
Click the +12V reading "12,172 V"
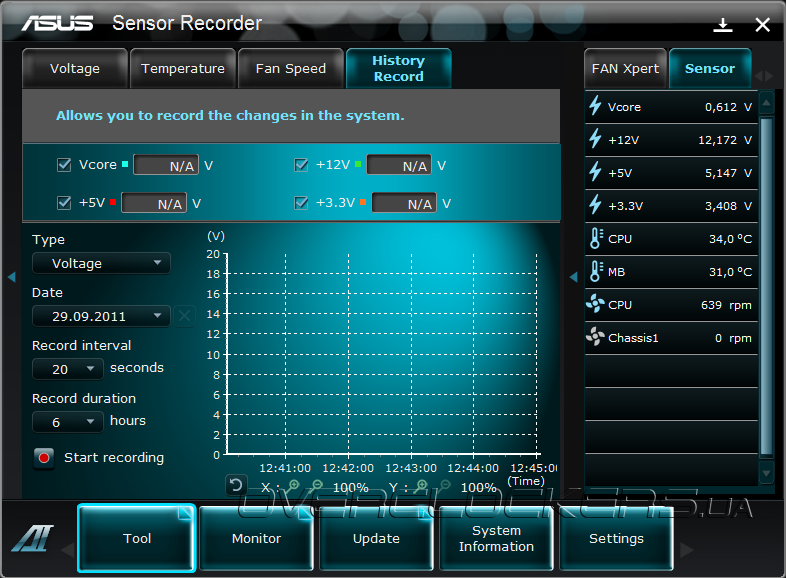pos(725,140)
